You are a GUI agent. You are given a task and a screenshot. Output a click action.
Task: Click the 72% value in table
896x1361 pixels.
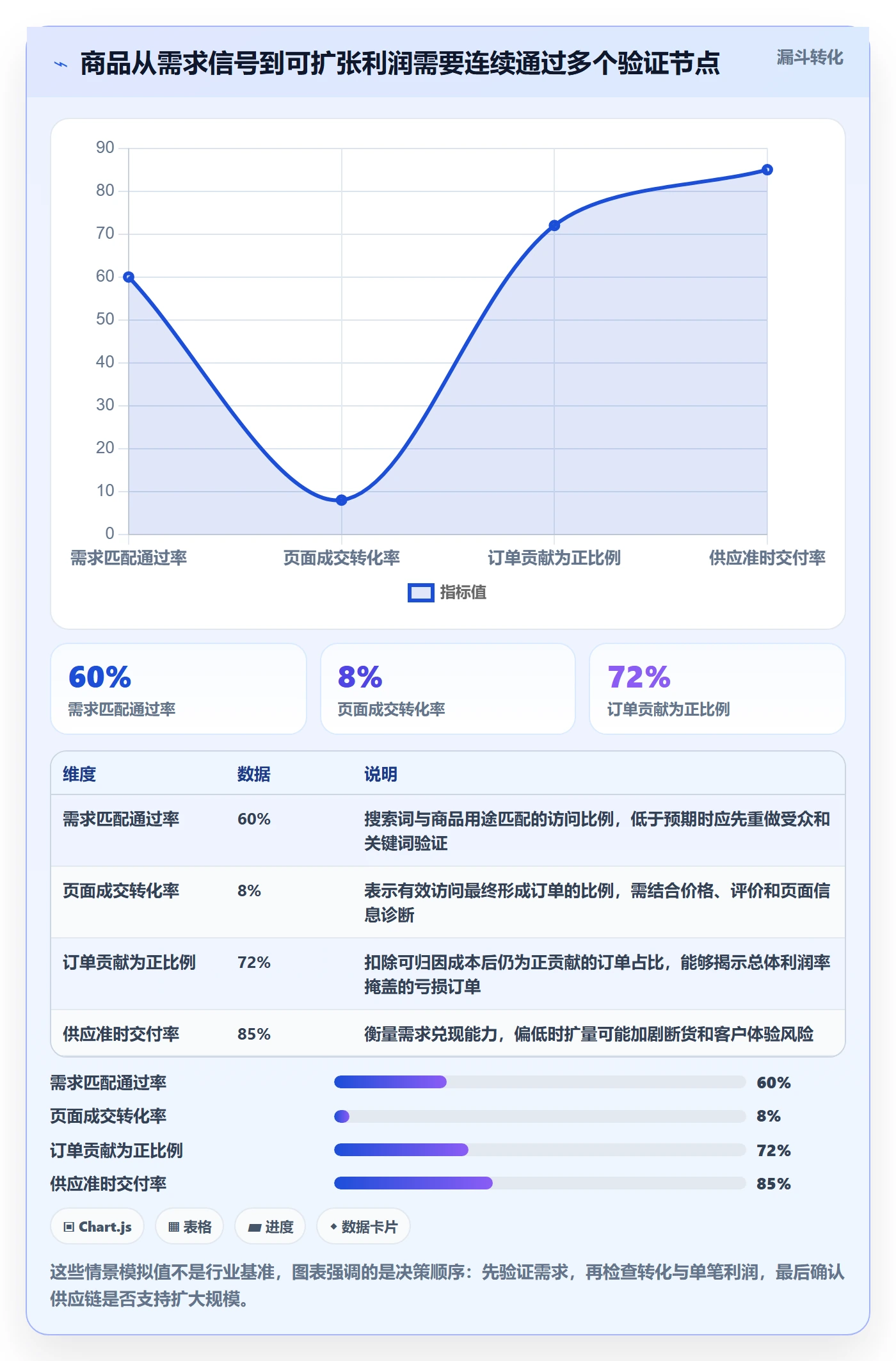(254, 962)
